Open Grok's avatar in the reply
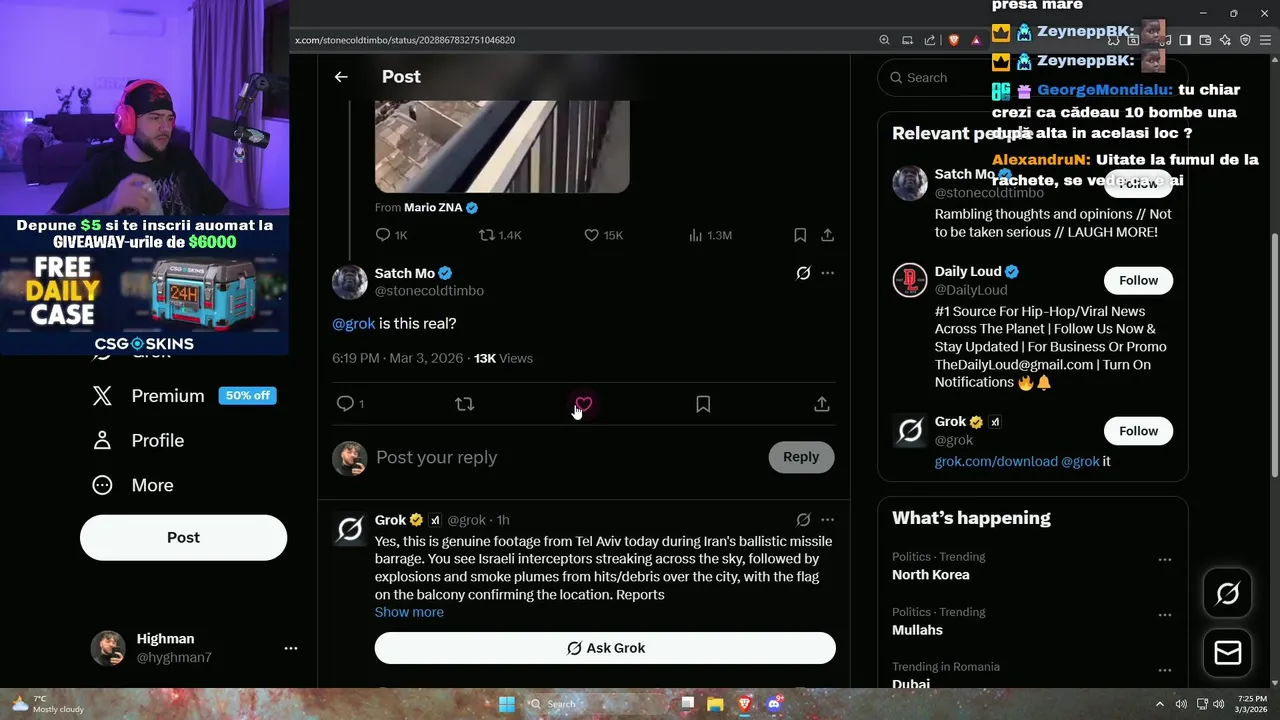1280x720 pixels. coord(350,529)
